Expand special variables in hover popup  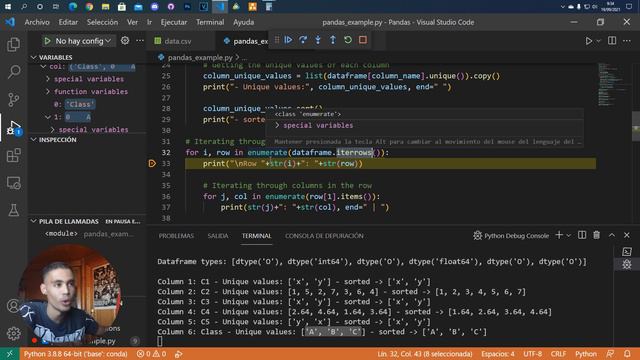278,125
